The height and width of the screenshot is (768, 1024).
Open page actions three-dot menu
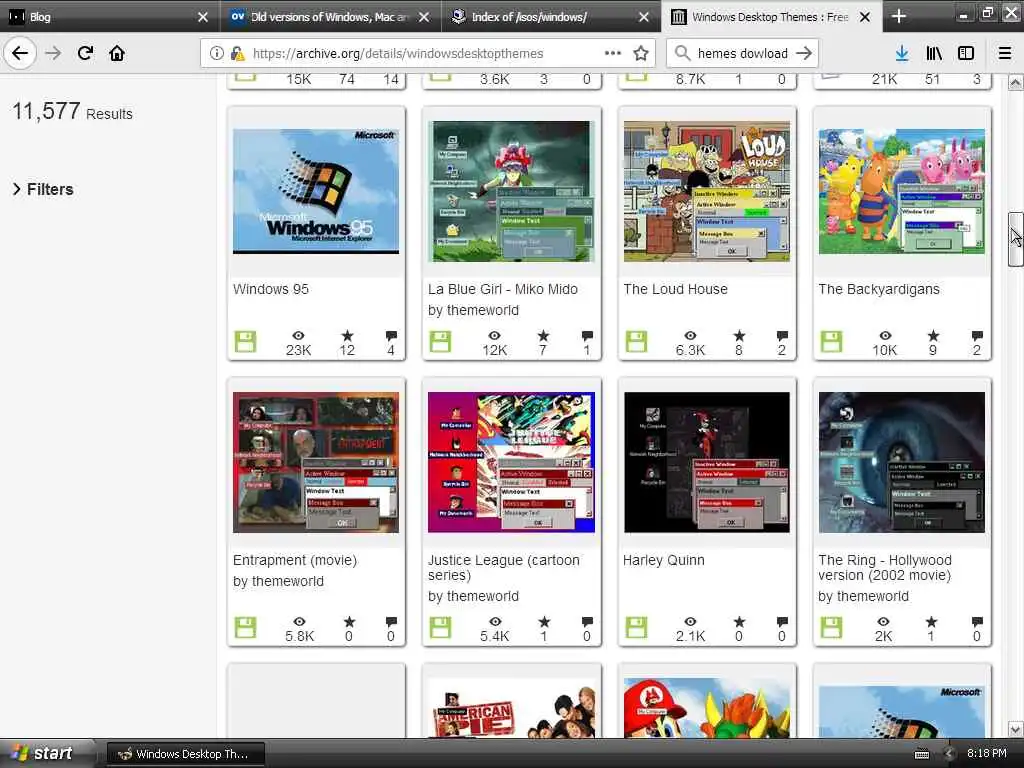pyautogui.click(x=613, y=53)
